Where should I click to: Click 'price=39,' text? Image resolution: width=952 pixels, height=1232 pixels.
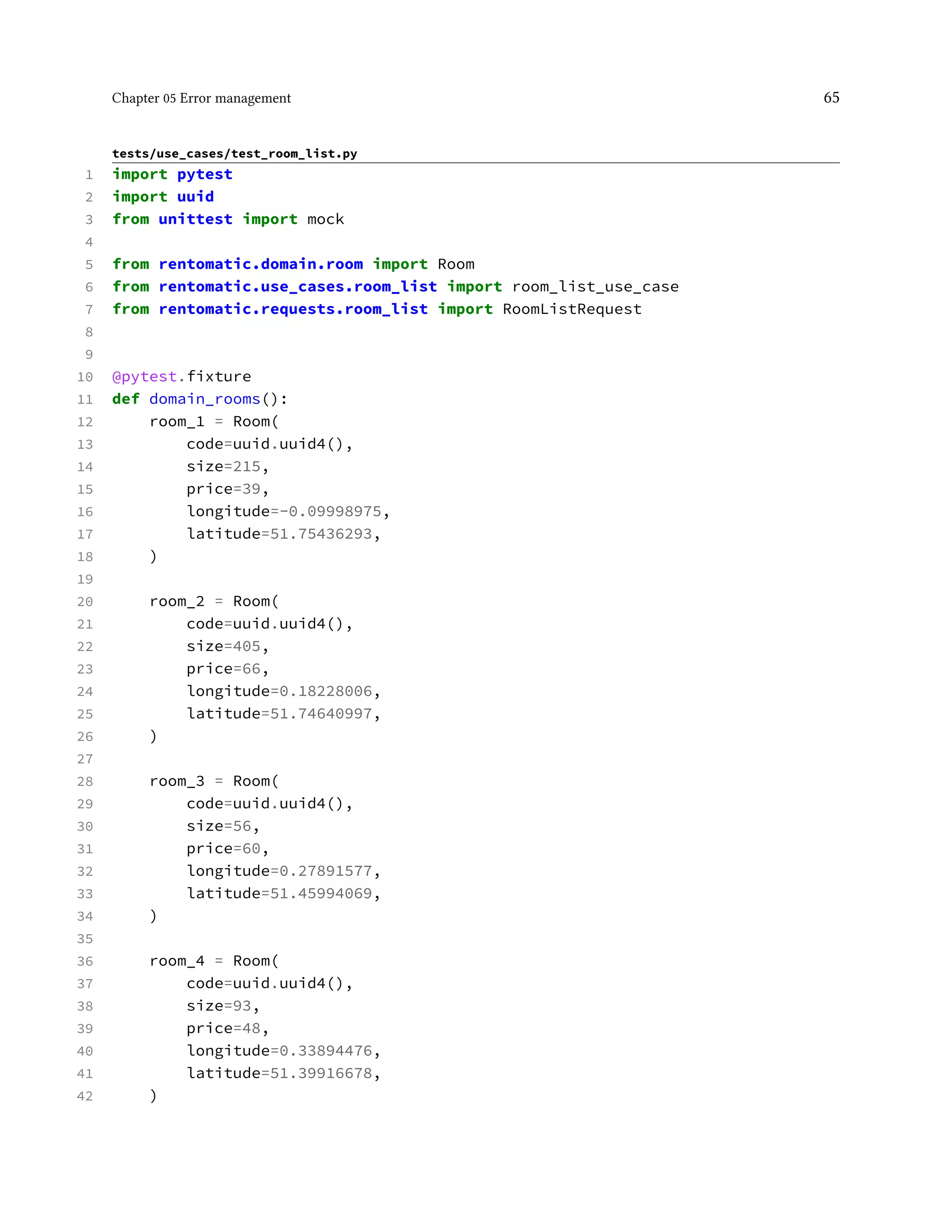(x=227, y=489)
